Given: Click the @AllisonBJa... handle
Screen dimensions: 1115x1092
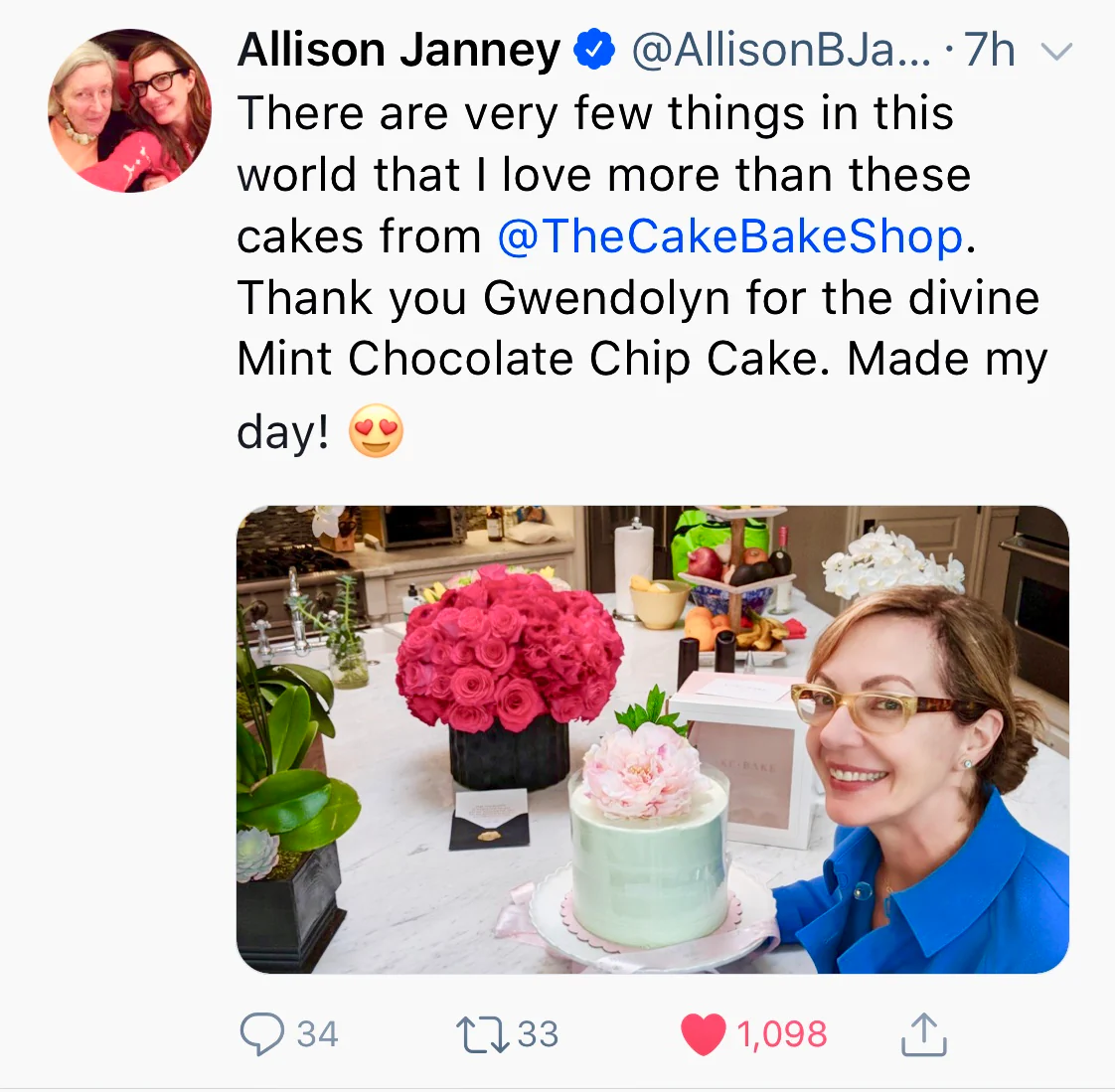Looking at the screenshot, I should (x=781, y=50).
